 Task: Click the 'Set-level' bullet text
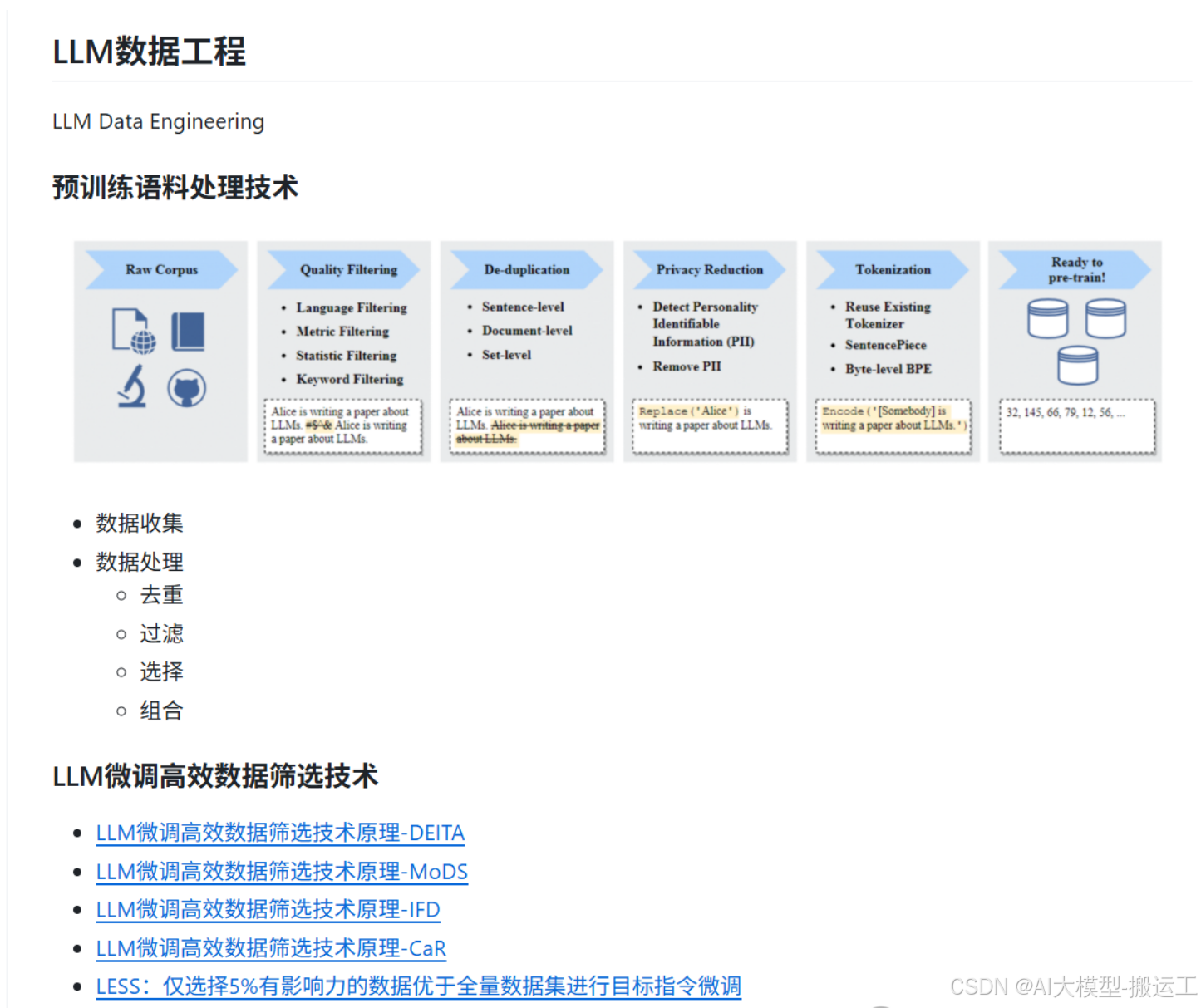tap(506, 354)
